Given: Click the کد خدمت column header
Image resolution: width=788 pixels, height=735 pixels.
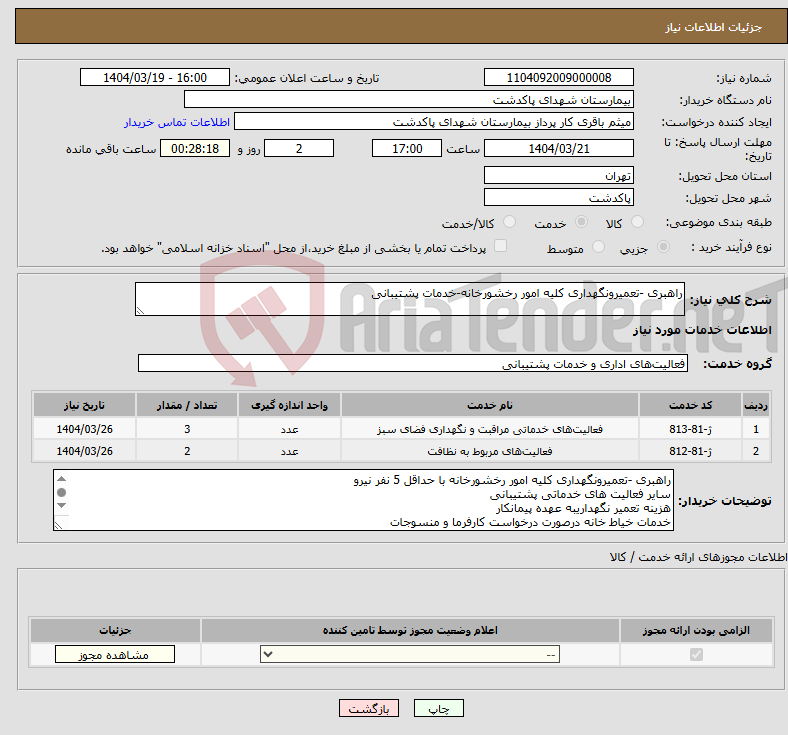Looking at the screenshot, I should 691,405.
